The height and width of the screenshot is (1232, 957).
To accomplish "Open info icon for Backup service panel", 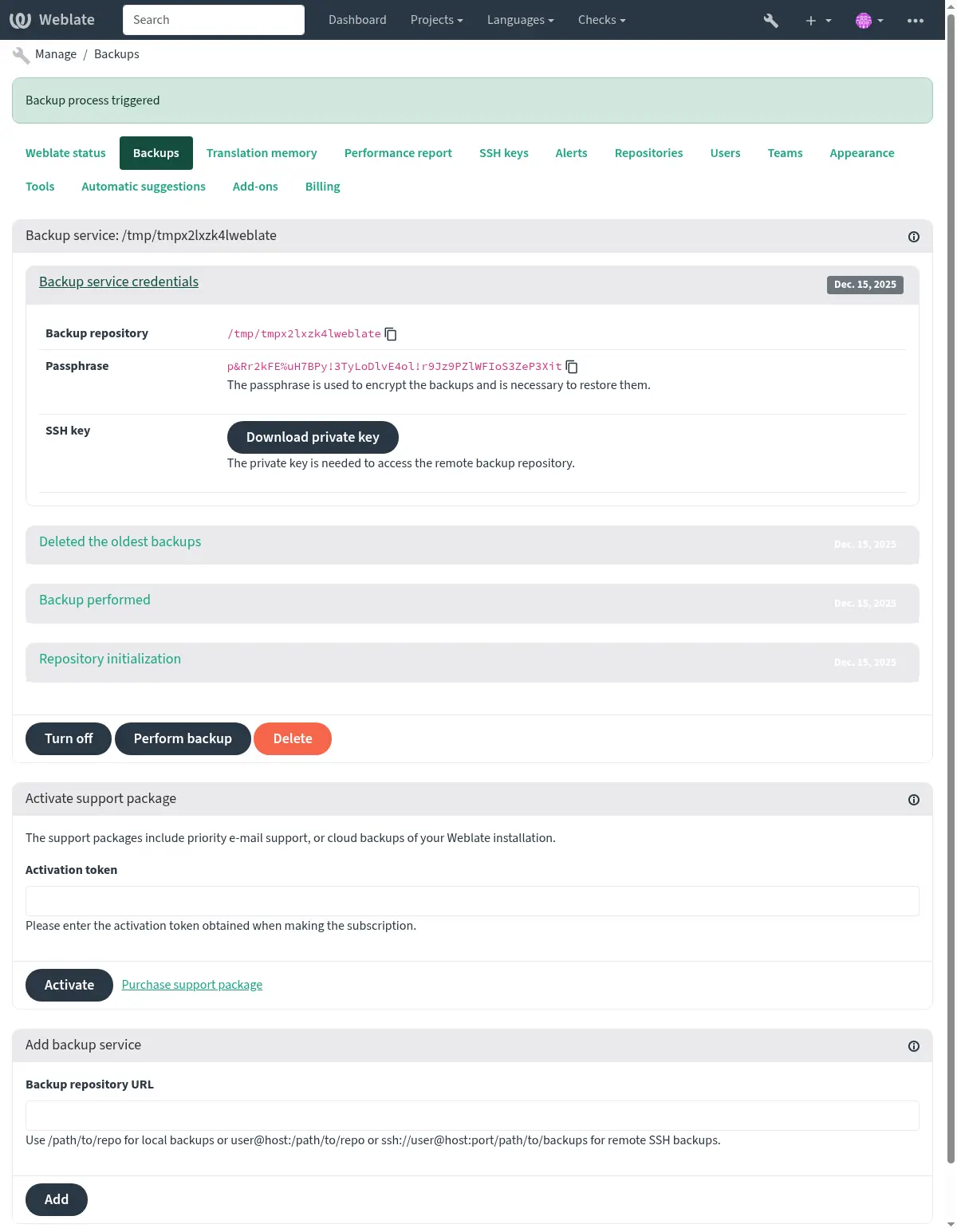I will 914,237.
